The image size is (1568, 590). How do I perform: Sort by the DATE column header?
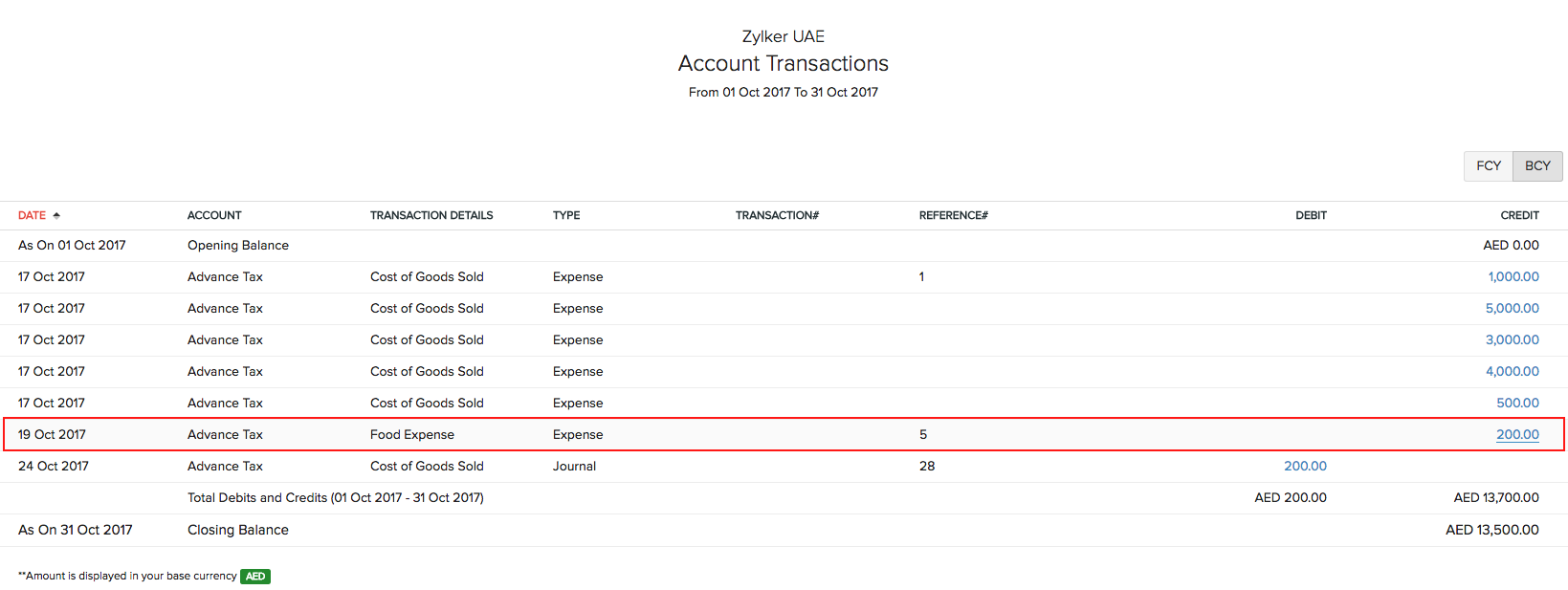click(32, 216)
